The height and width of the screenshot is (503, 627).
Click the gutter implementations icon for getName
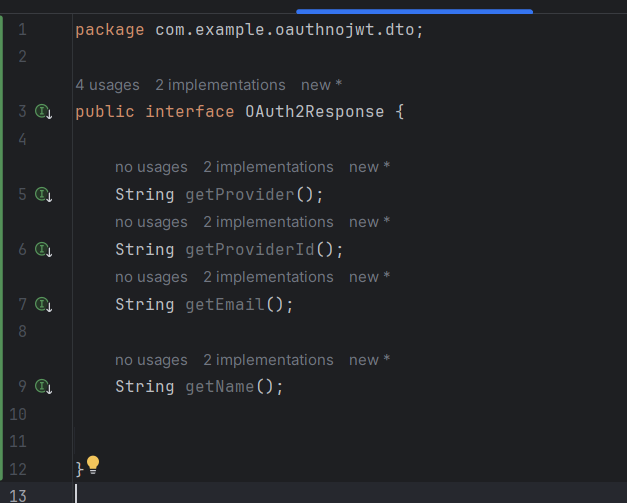pos(43,386)
